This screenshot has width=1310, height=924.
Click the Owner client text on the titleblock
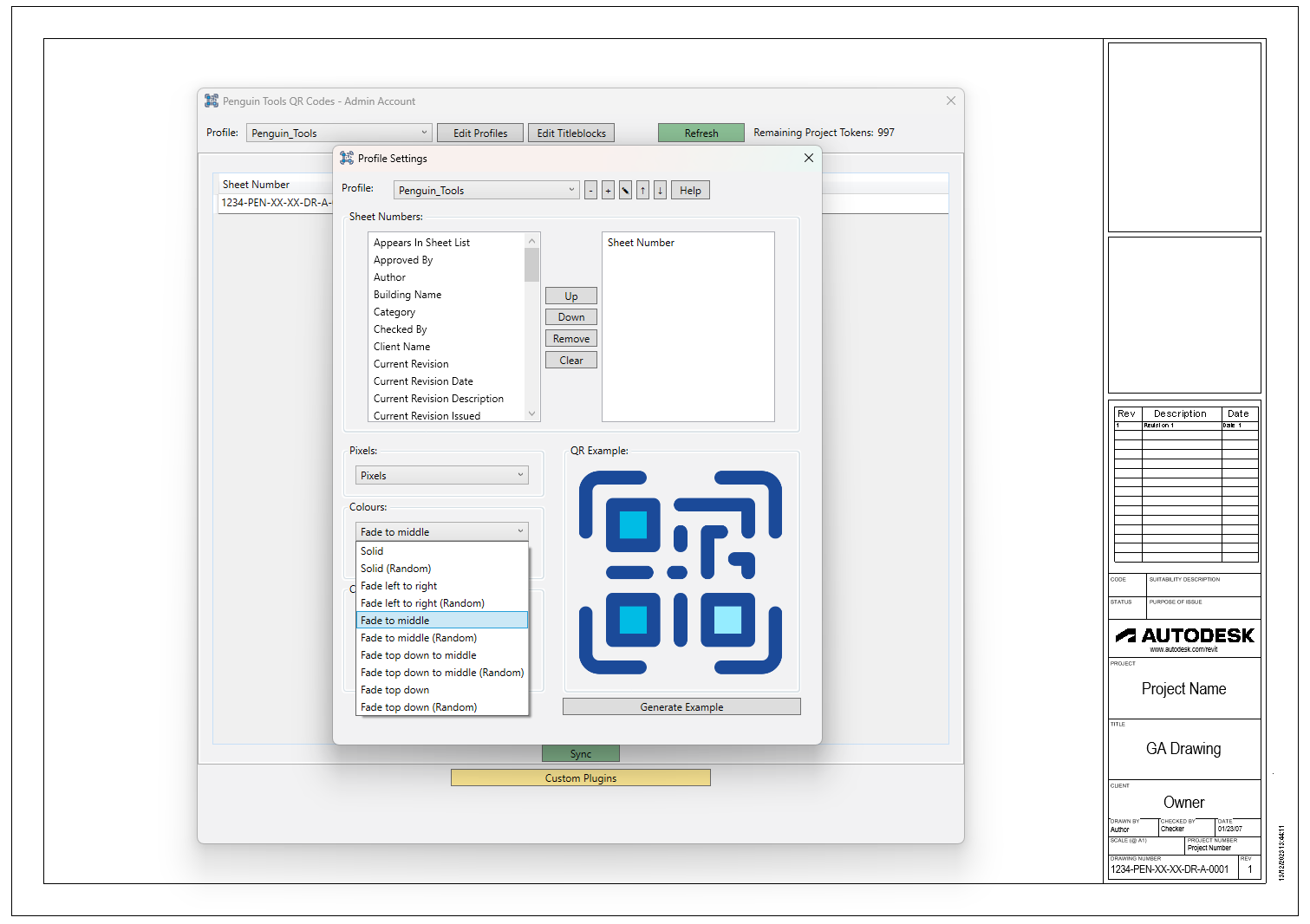(x=1184, y=803)
